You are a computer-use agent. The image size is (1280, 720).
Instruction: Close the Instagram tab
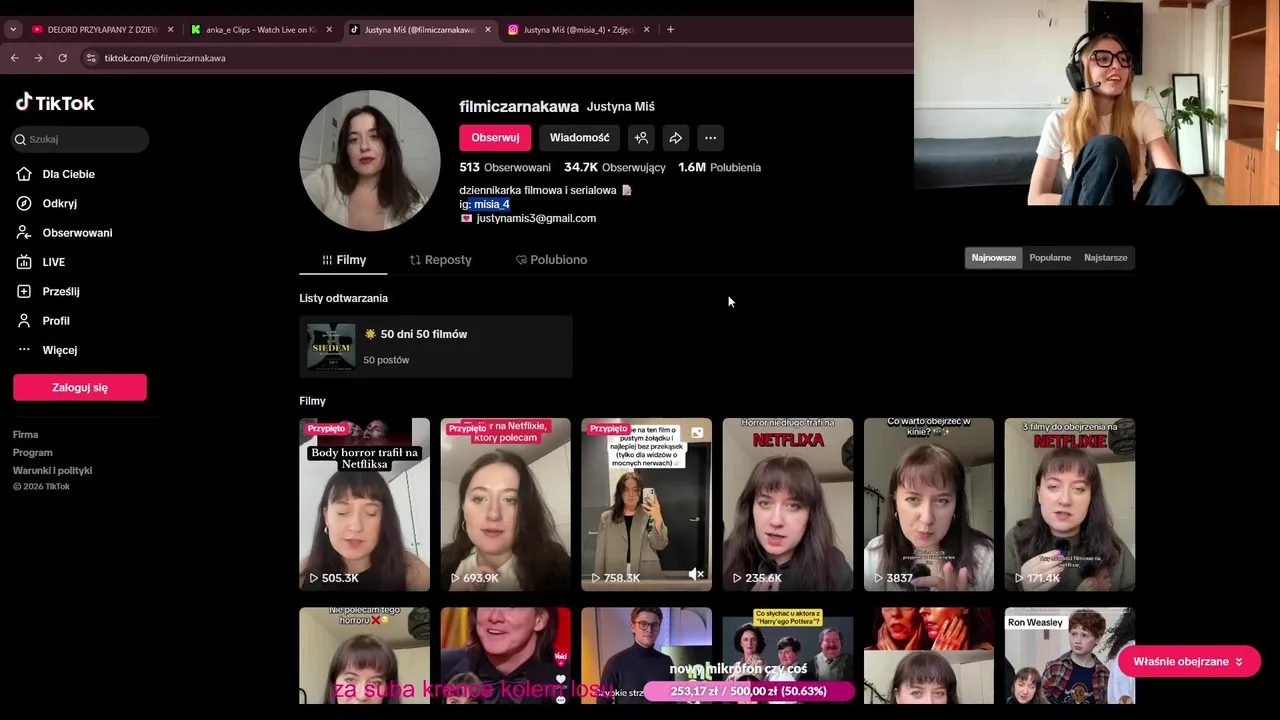coord(646,30)
